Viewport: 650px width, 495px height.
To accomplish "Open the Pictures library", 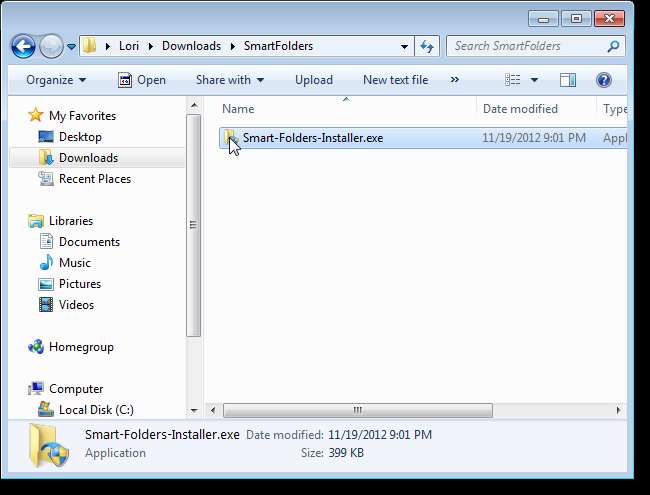I will click(80, 284).
